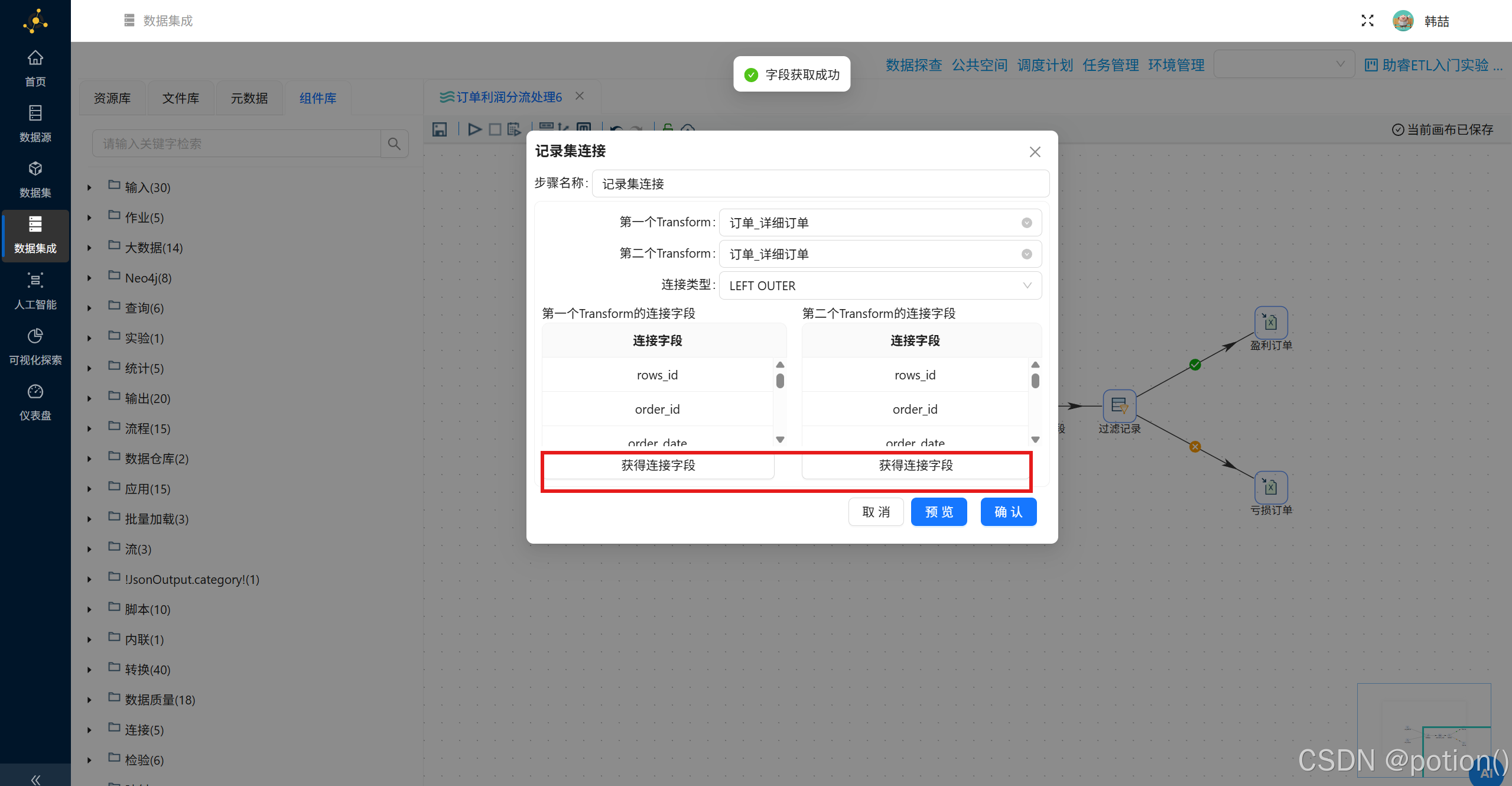Click scrollbar of first Transform field list

point(780,381)
